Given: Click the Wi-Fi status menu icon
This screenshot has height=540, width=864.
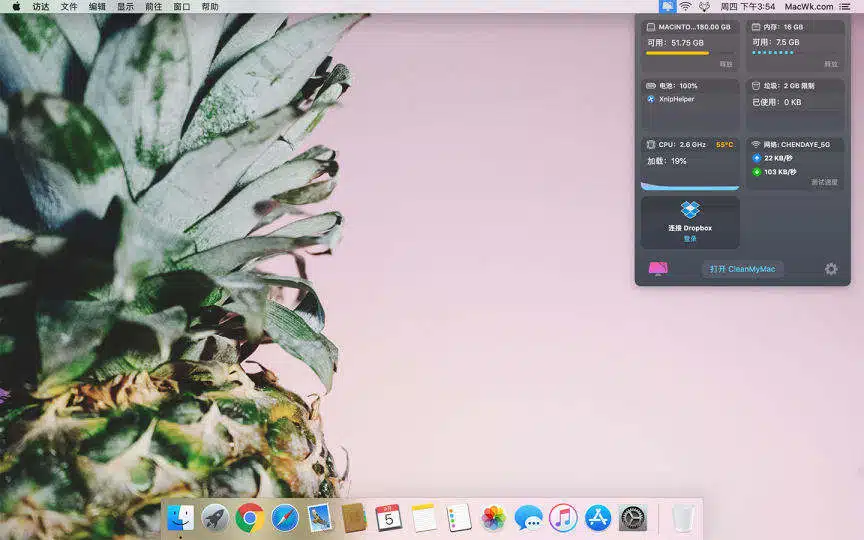Looking at the screenshot, I should coord(685,6).
